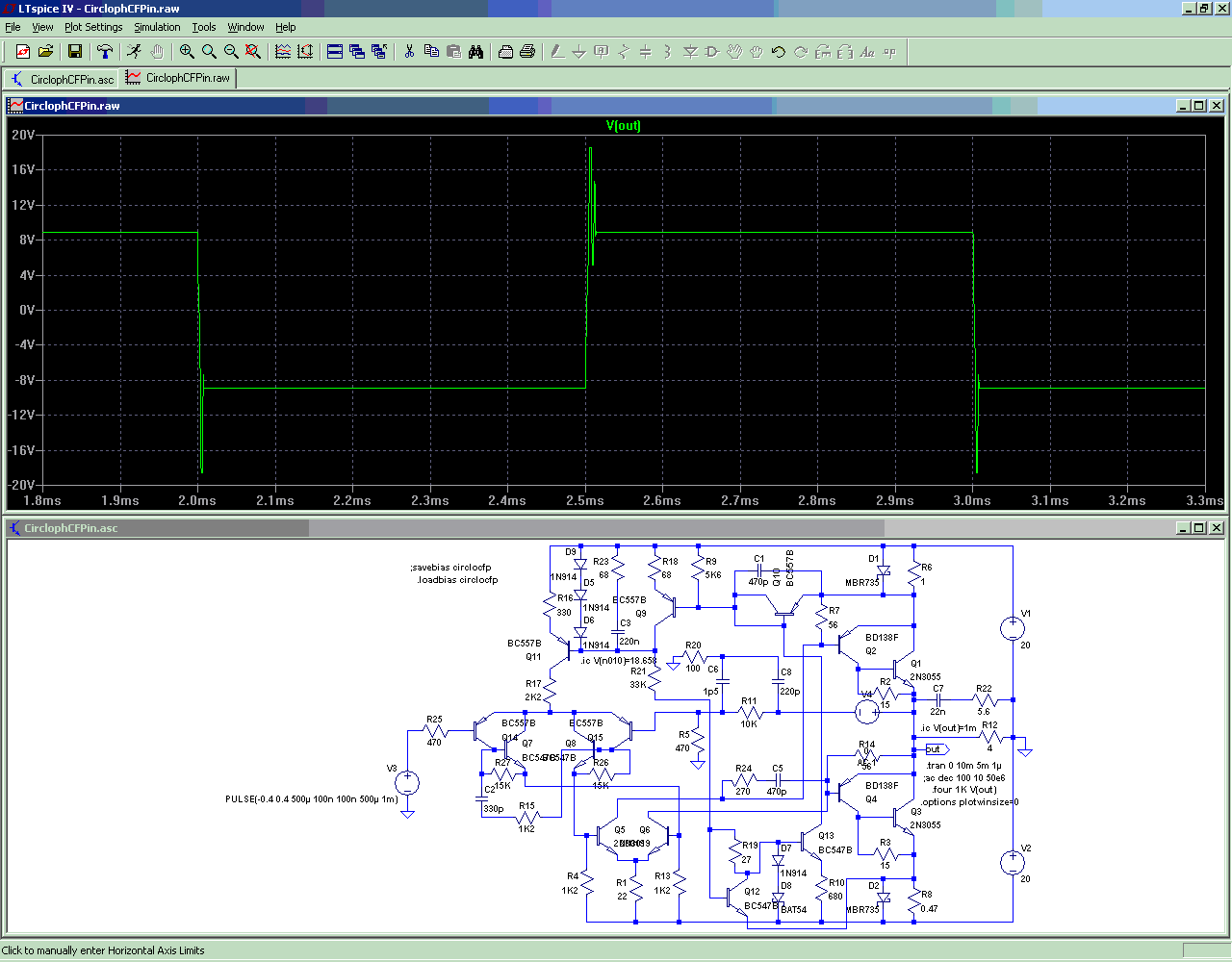This screenshot has width=1232, height=962.
Task: Open the Help menu
Action: [x=286, y=27]
